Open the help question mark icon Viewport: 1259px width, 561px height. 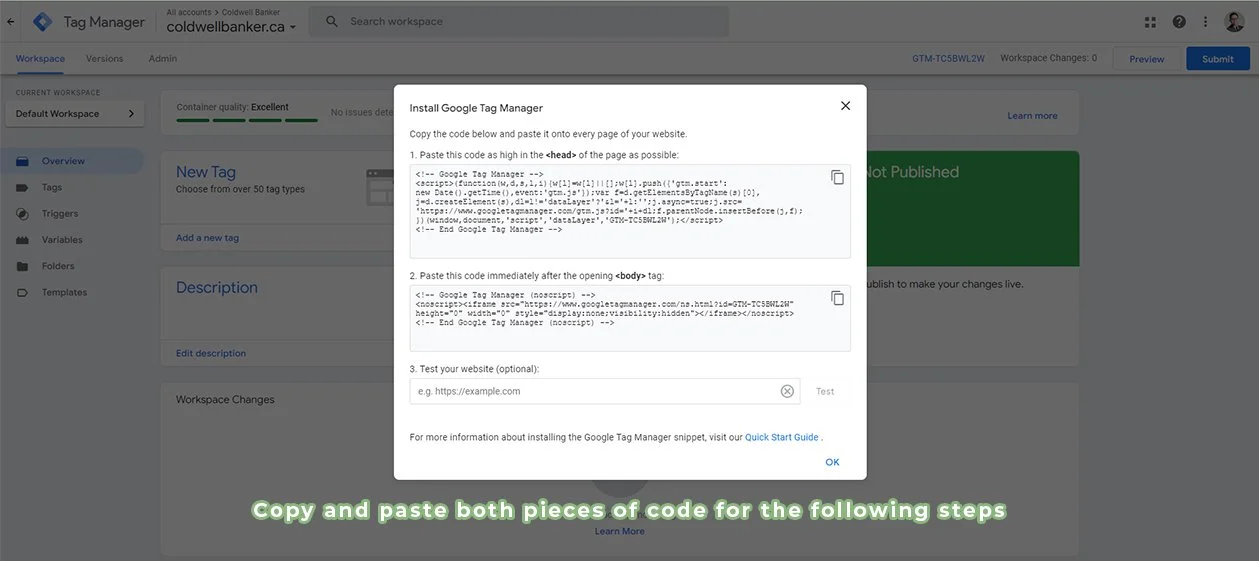pos(1179,21)
